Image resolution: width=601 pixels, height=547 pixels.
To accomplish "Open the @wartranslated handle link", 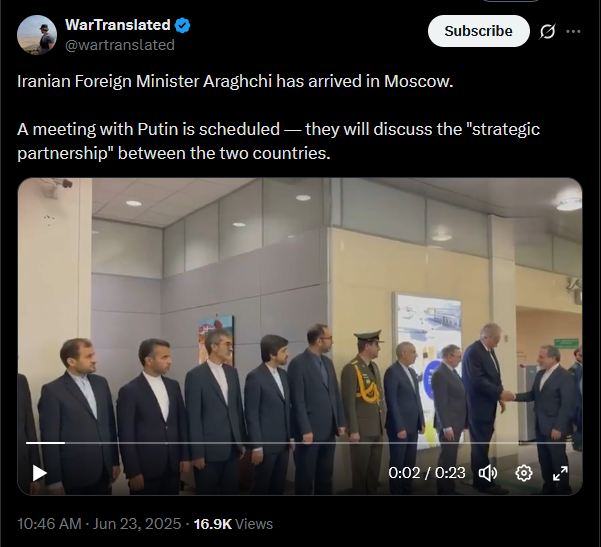I will click(120, 45).
